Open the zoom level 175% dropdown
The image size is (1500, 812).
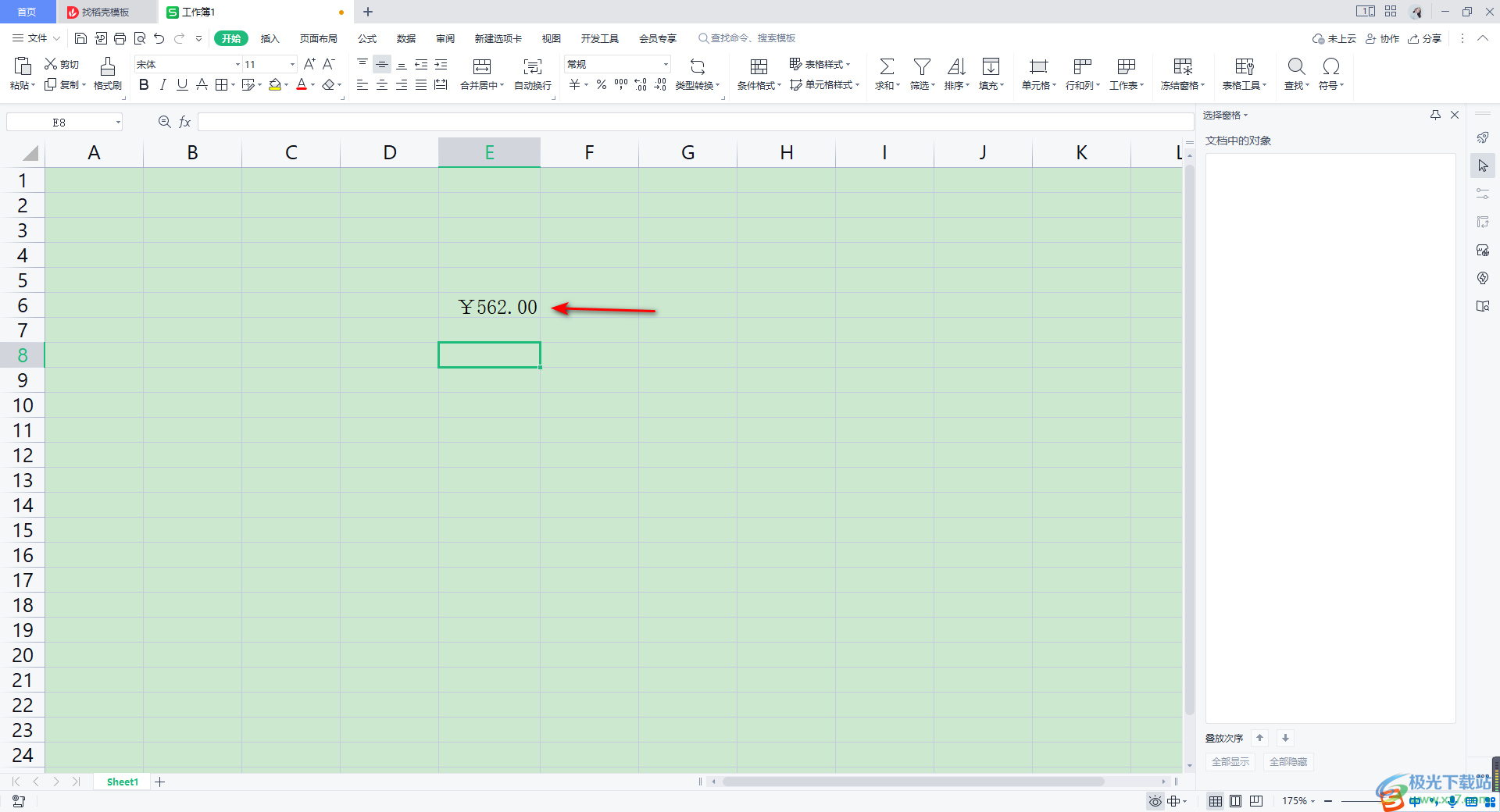point(1298,801)
